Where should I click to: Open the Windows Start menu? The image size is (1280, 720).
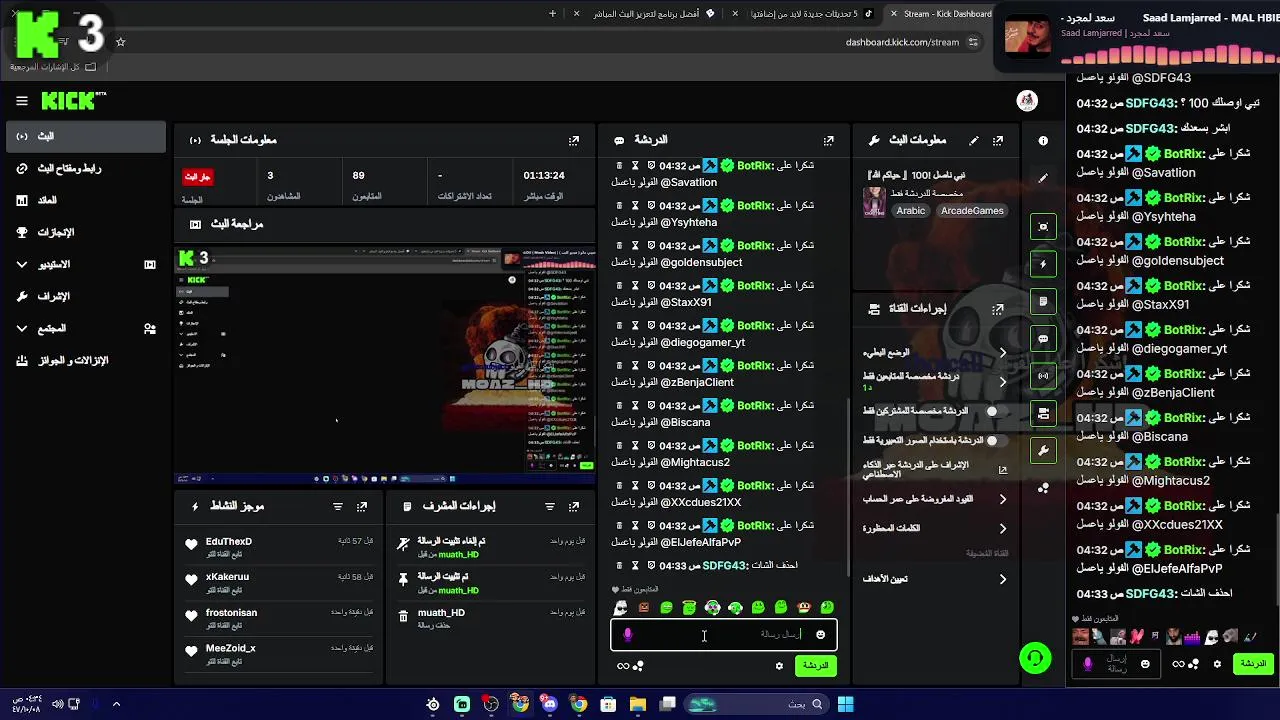click(x=846, y=704)
